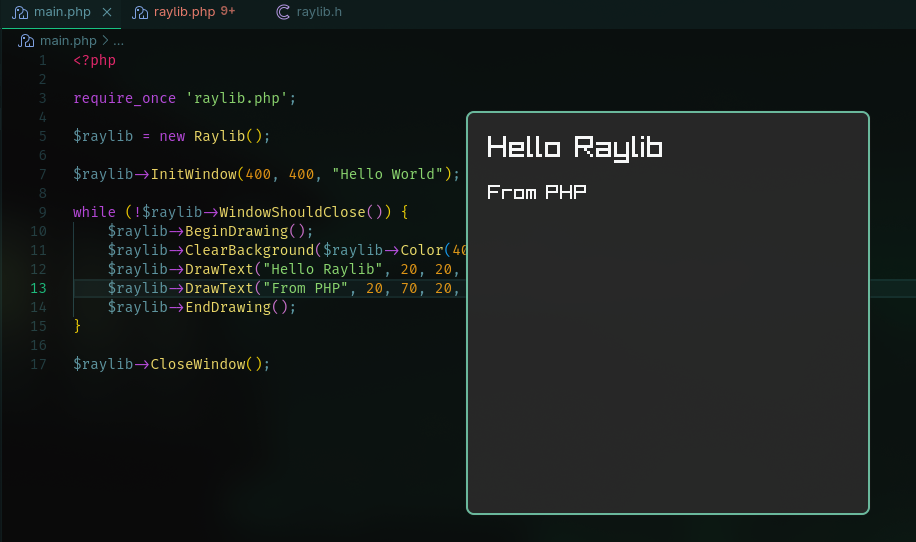Click the 'raylib.php' string in require_once

[x=237, y=98]
